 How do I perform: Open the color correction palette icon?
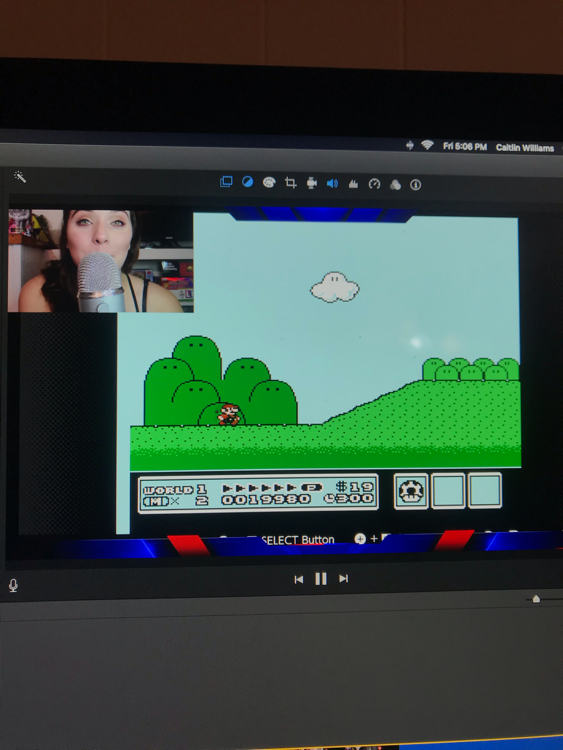269,182
